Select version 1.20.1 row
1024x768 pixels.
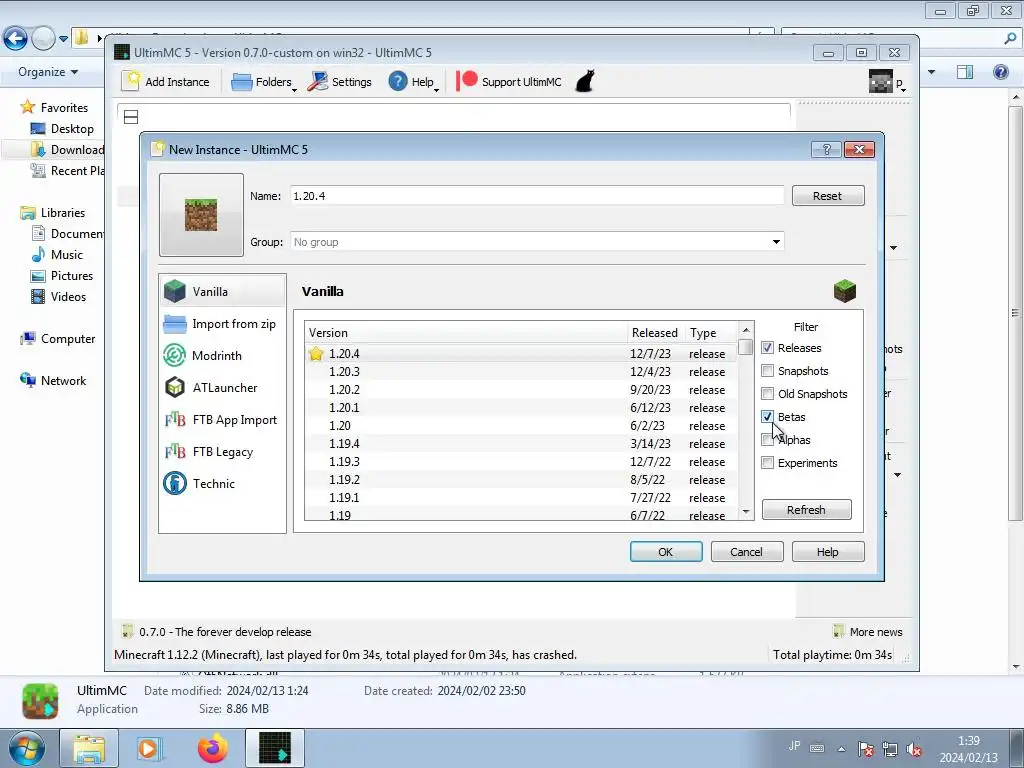[x=521, y=408]
